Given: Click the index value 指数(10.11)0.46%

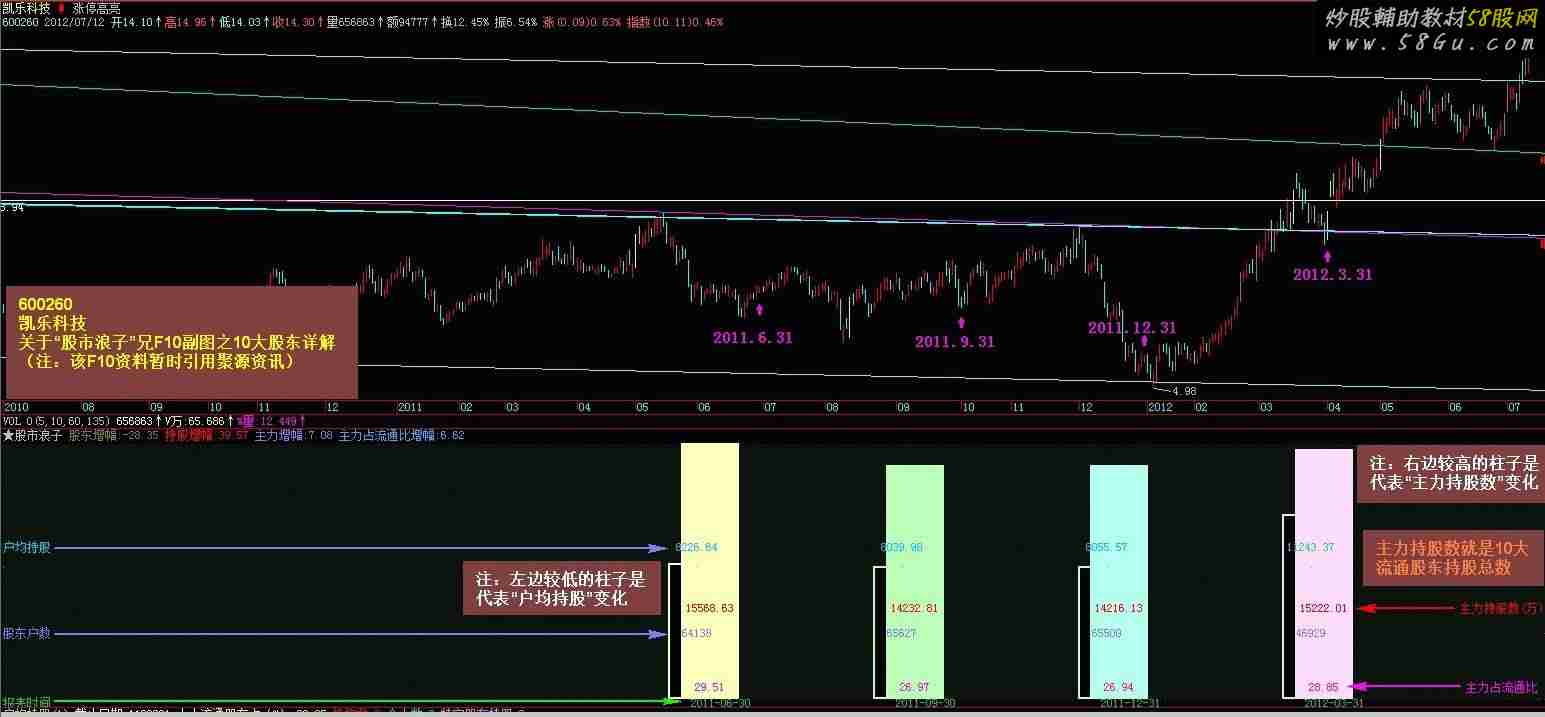Looking at the screenshot, I should pos(675,20).
